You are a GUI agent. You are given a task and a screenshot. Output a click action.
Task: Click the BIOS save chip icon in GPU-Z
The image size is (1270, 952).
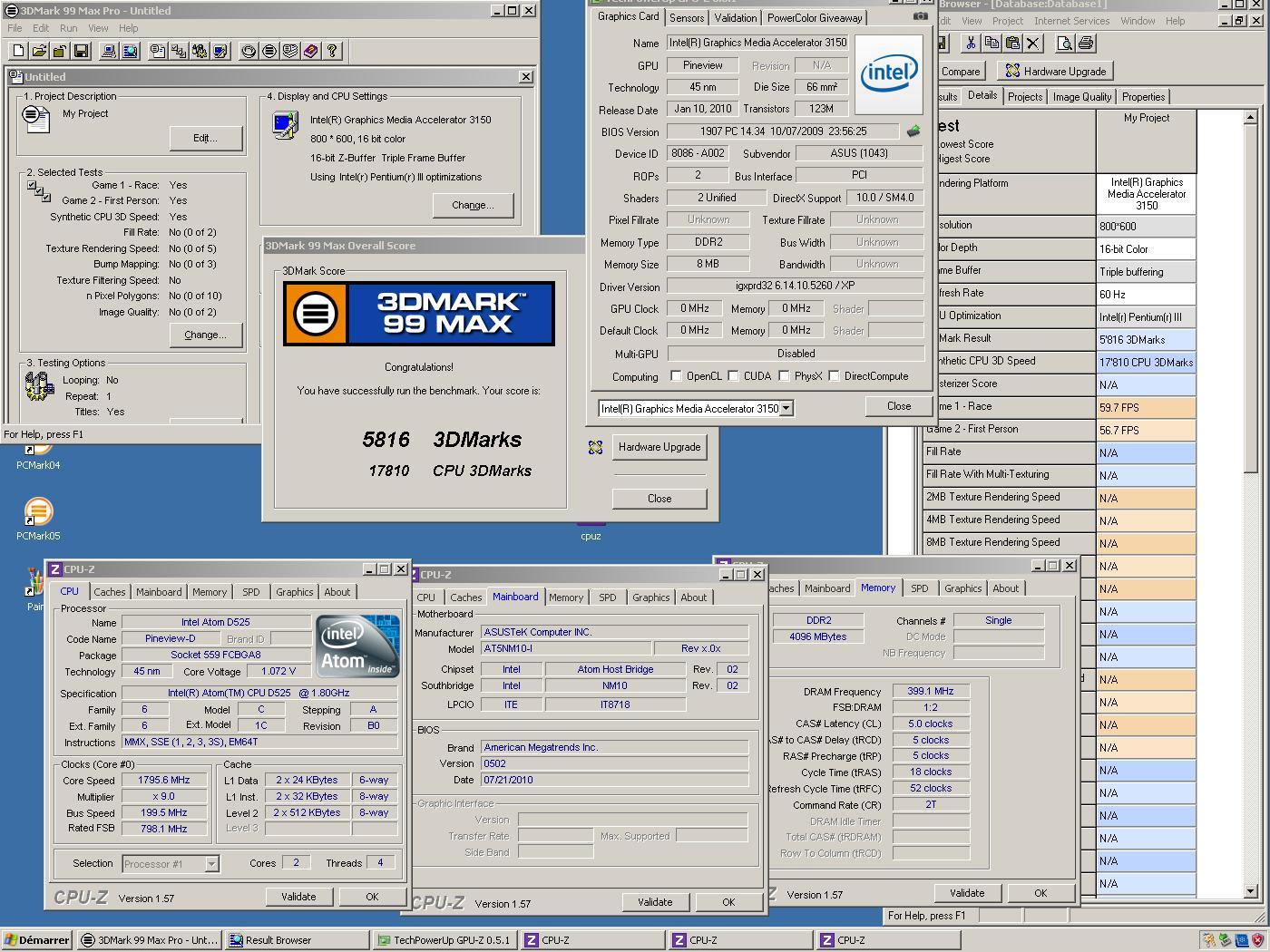click(913, 131)
